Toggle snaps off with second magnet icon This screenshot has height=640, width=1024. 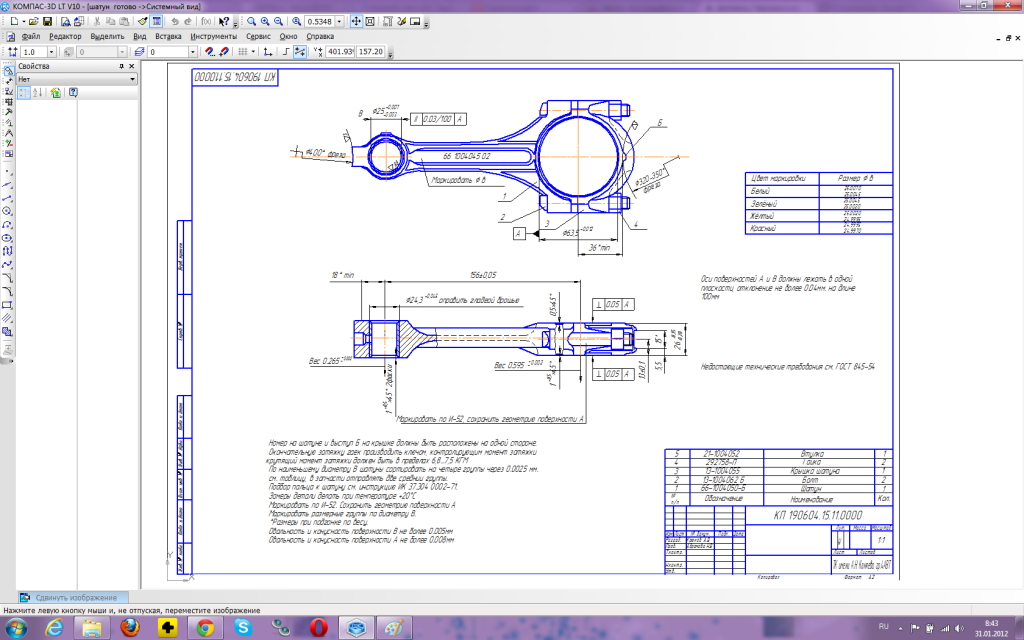[x=223, y=52]
